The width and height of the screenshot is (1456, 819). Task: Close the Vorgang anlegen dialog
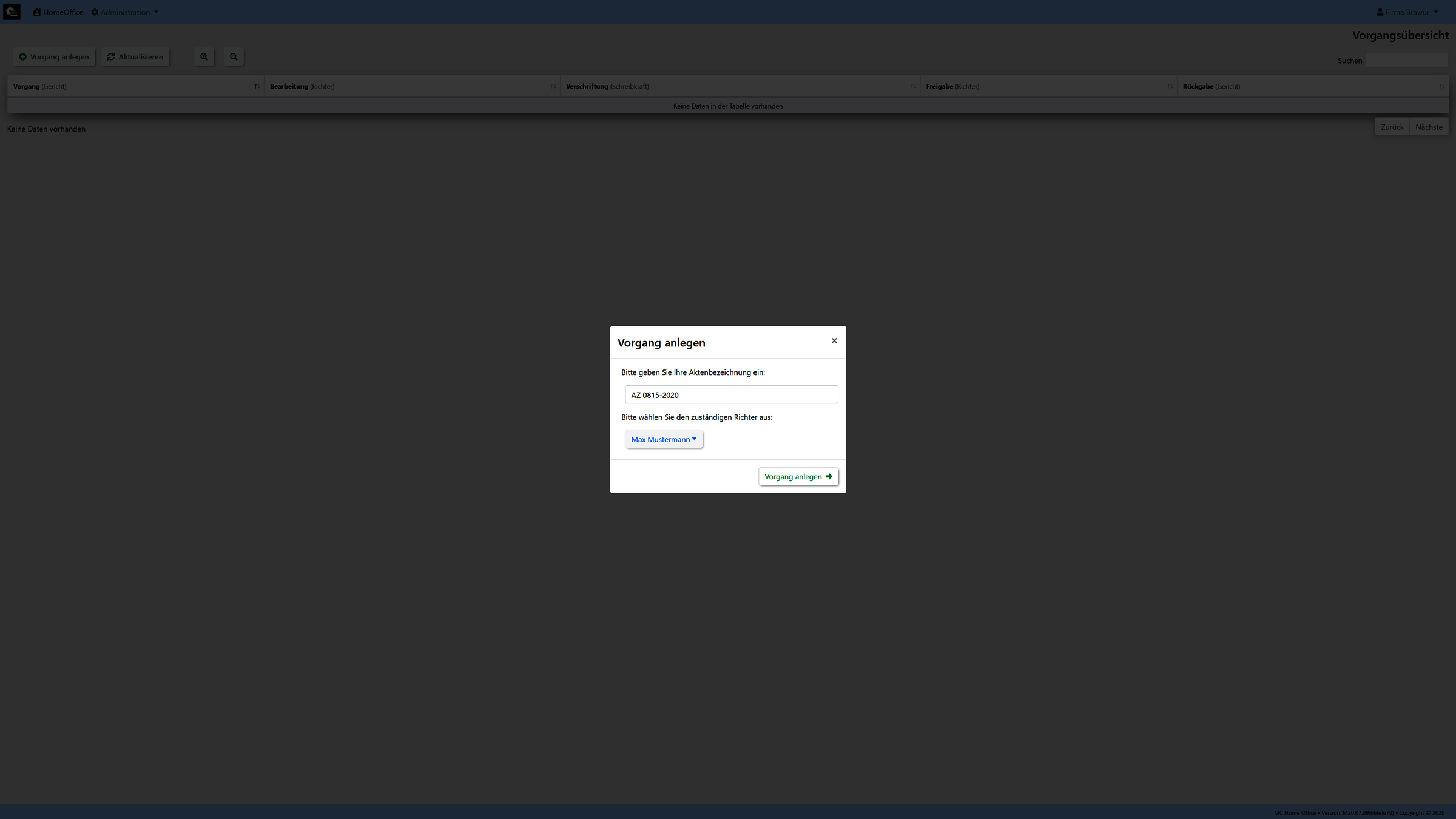834,341
